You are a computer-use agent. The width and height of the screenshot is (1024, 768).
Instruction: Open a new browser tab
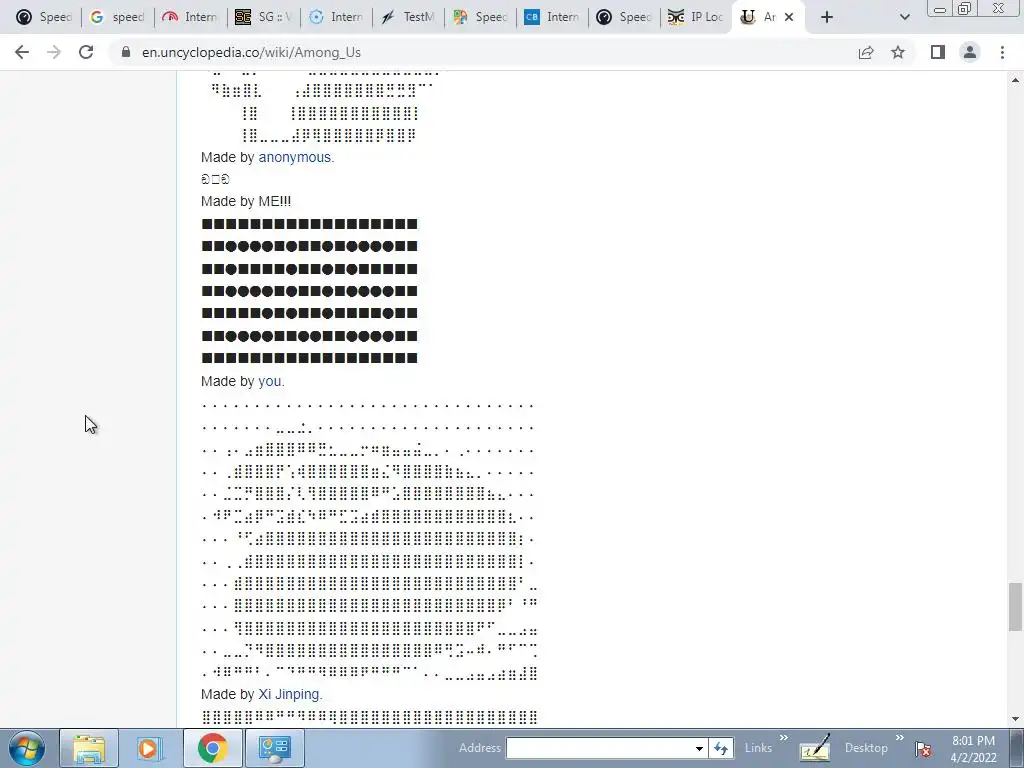click(x=827, y=17)
